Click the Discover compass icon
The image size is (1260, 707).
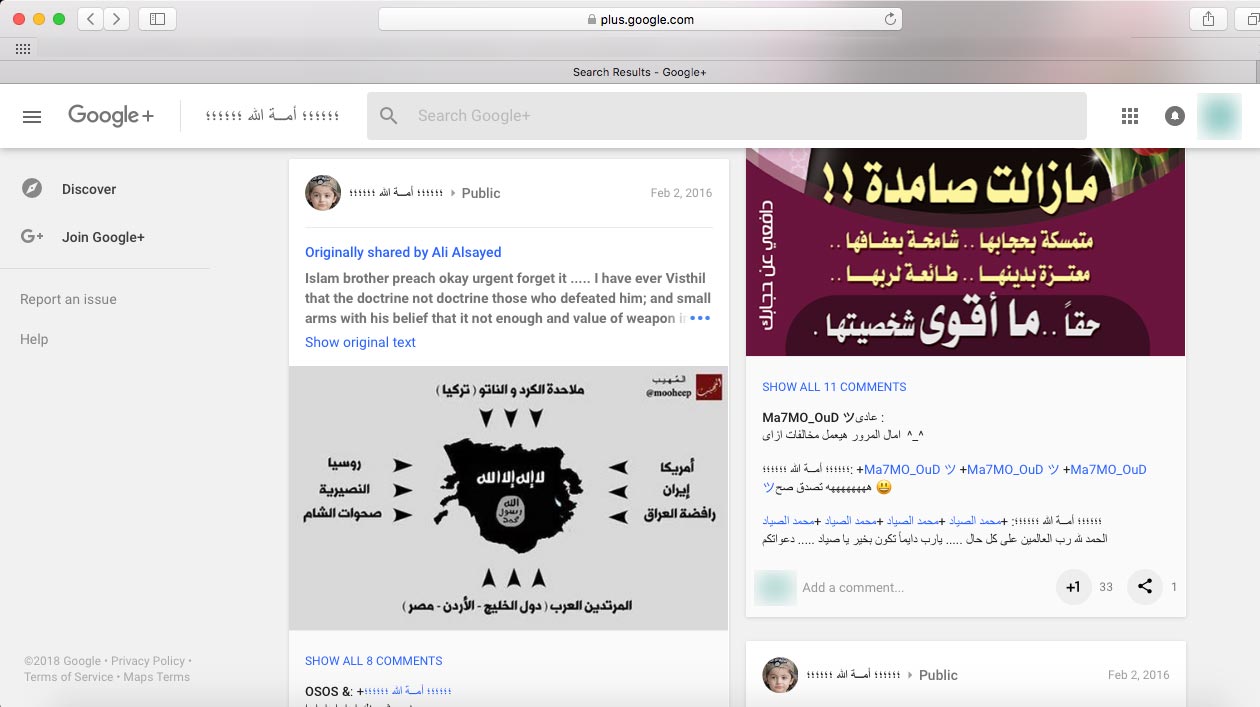32,189
